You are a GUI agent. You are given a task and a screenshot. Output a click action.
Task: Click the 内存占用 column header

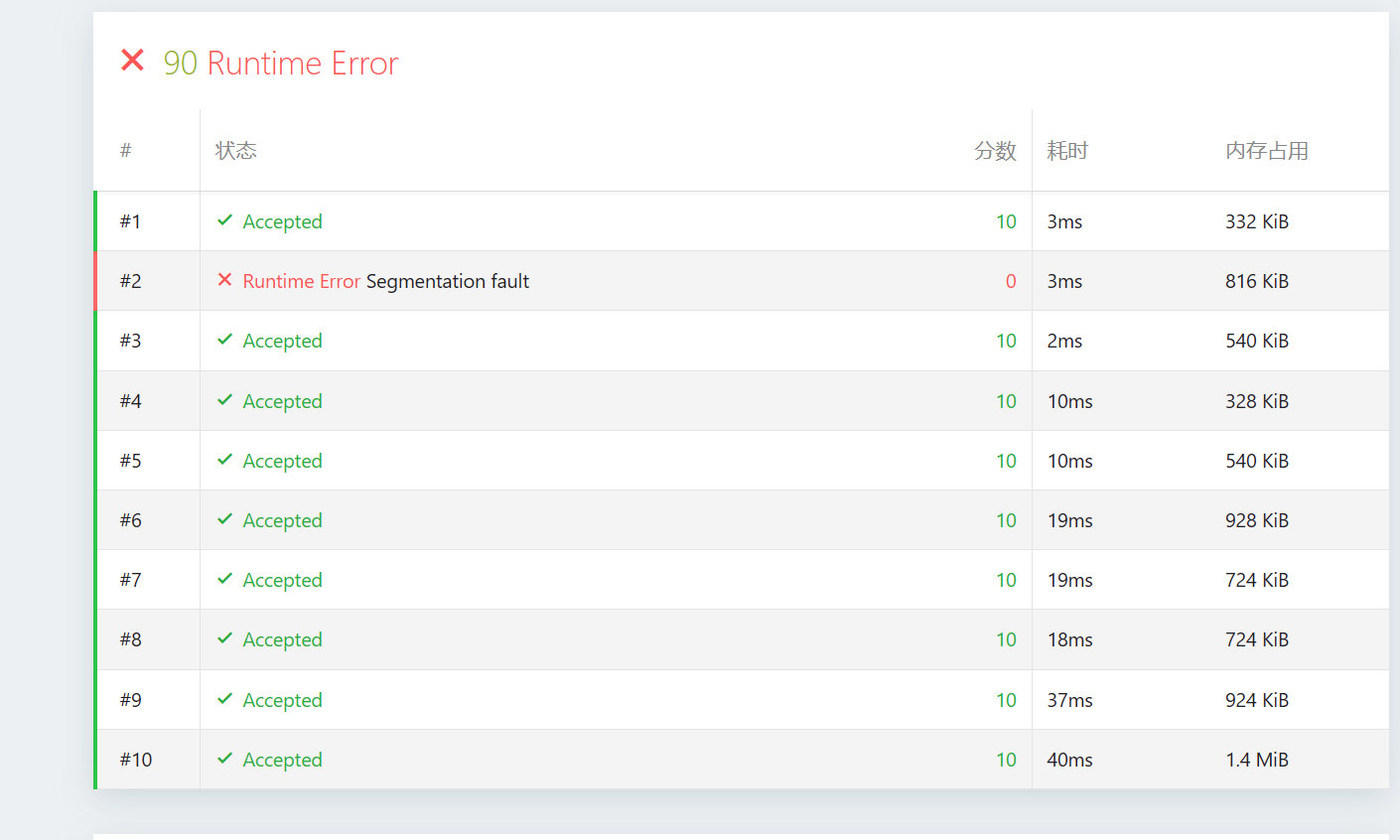1266,151
